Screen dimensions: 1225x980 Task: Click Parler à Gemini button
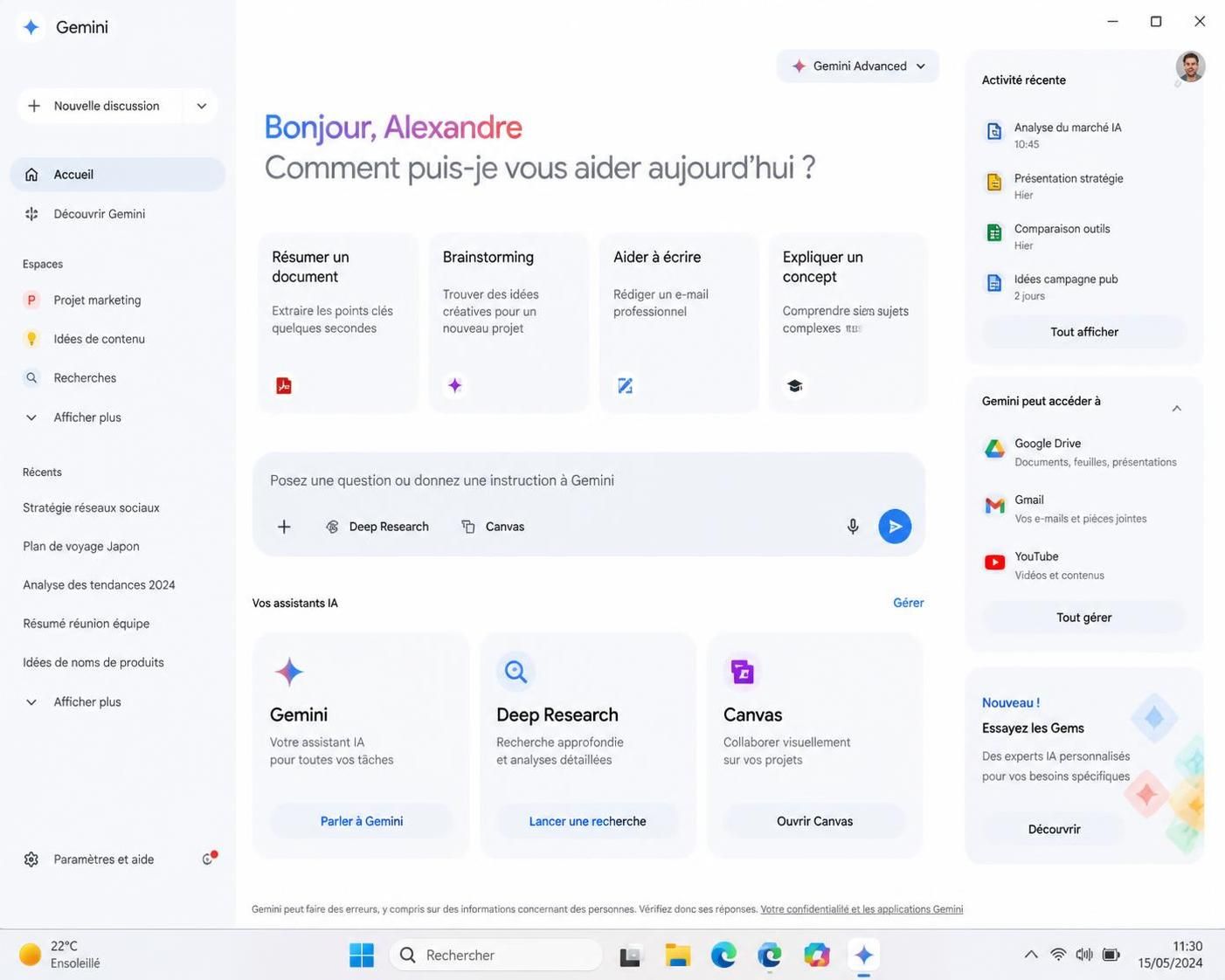coord(362,821)
